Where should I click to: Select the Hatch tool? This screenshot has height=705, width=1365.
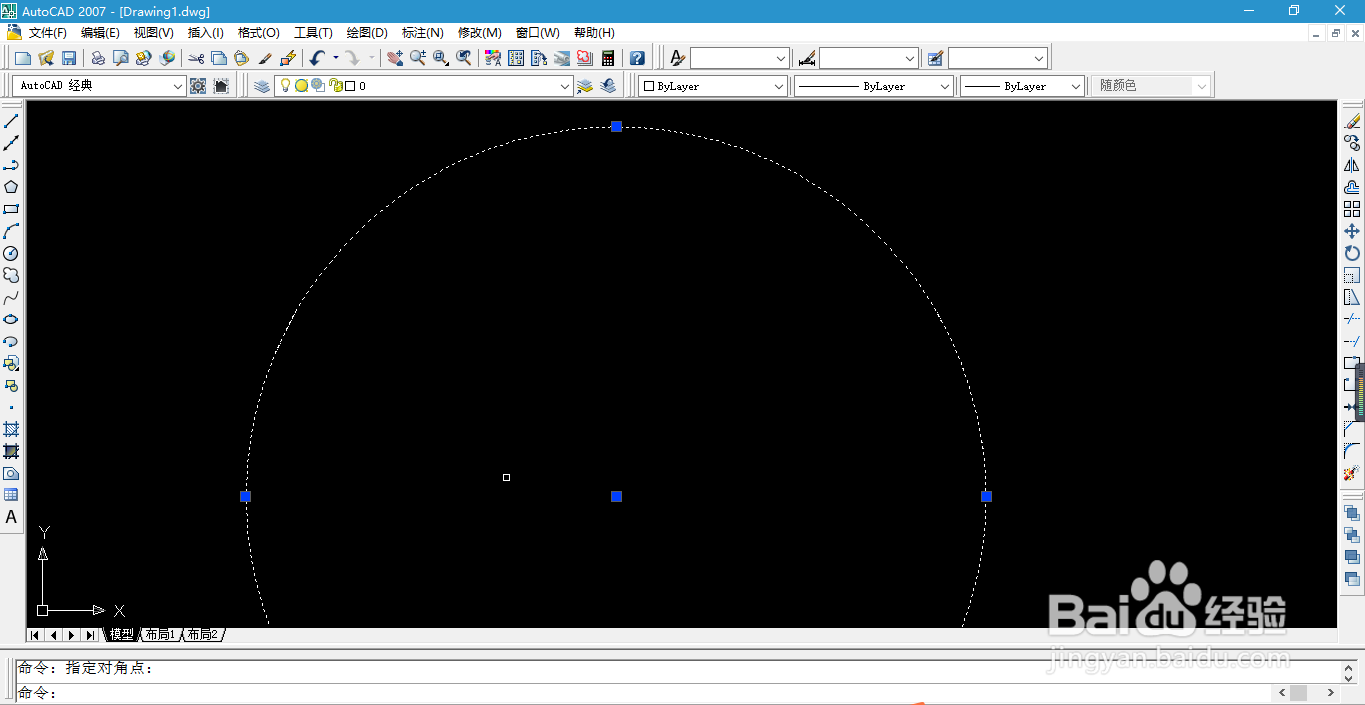coord(11,430)
